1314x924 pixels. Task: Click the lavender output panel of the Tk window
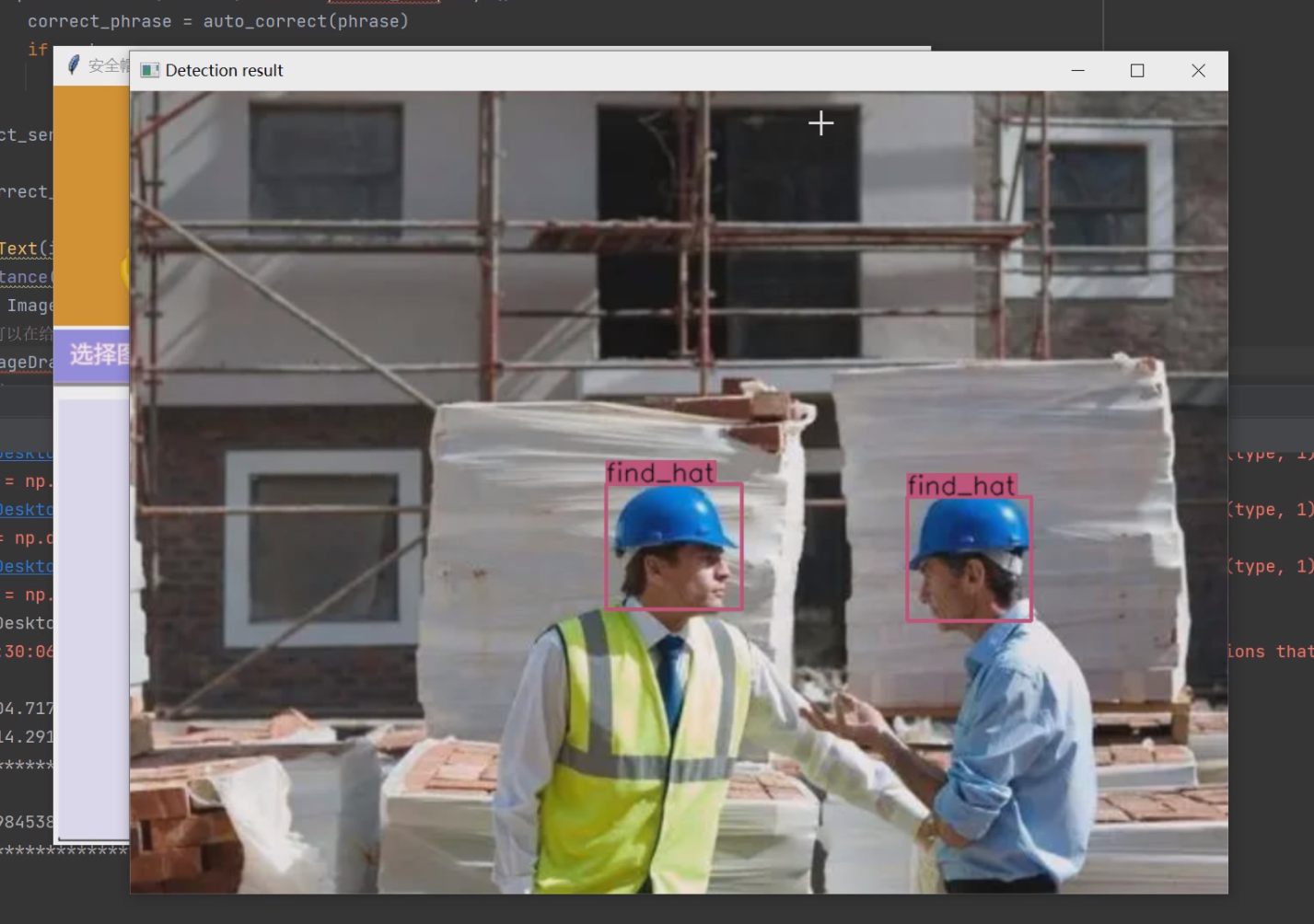[94, 618]
